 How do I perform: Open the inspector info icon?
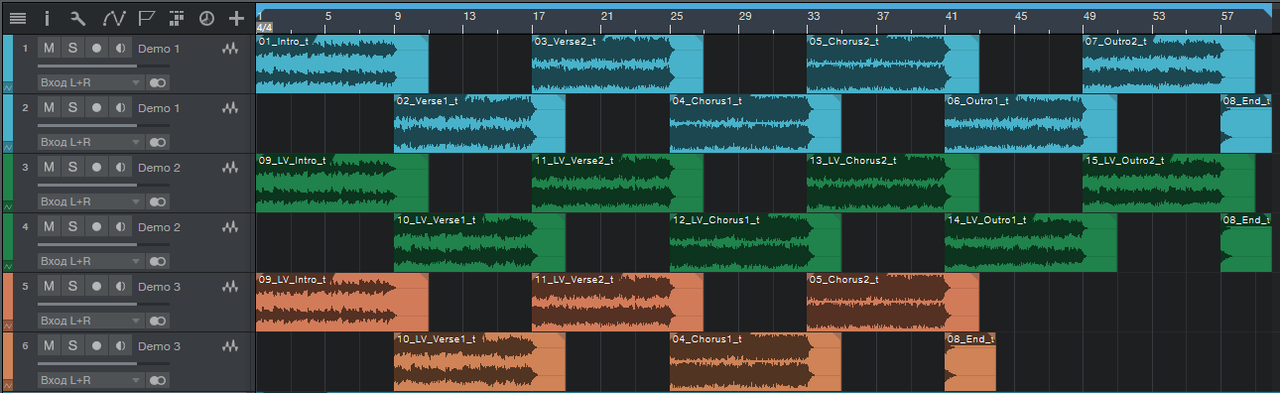click(47, 17)
